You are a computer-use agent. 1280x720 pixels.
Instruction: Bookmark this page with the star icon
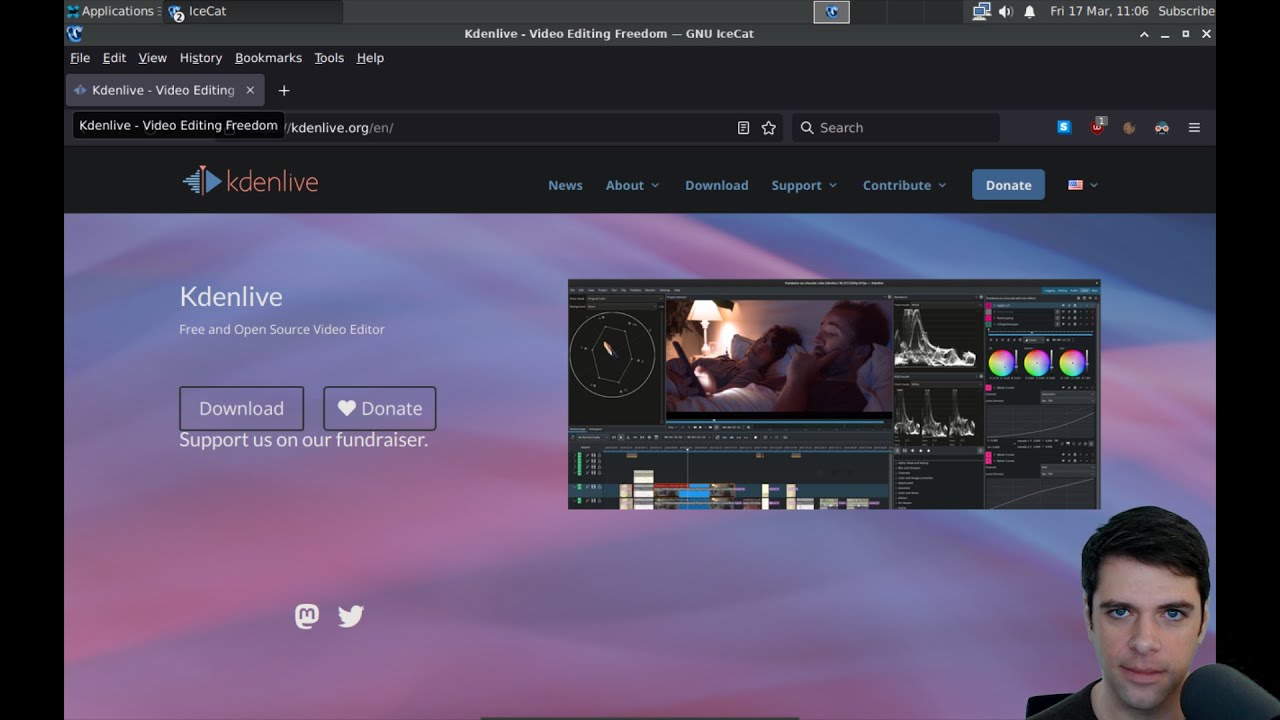tap(769, 128)
